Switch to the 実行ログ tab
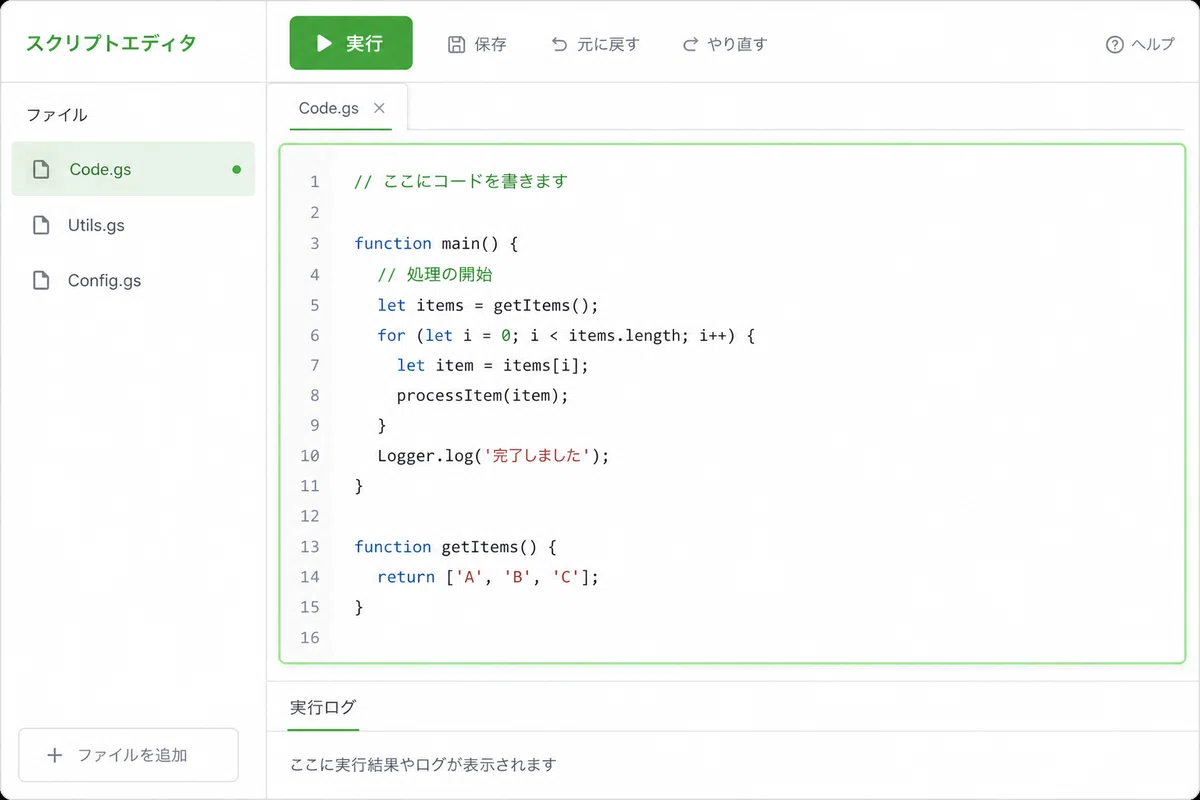 323,707
